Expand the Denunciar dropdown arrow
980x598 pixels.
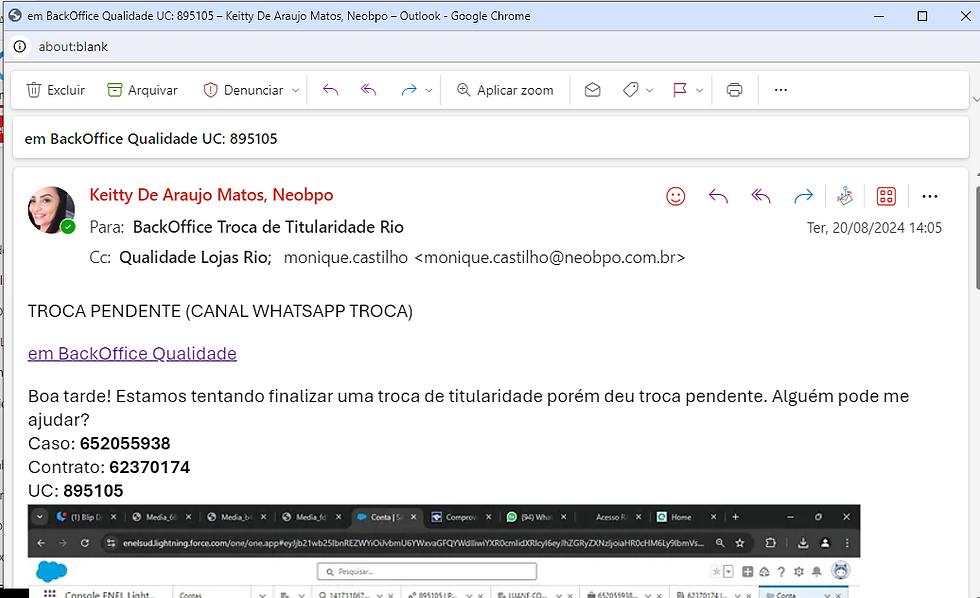296,90
